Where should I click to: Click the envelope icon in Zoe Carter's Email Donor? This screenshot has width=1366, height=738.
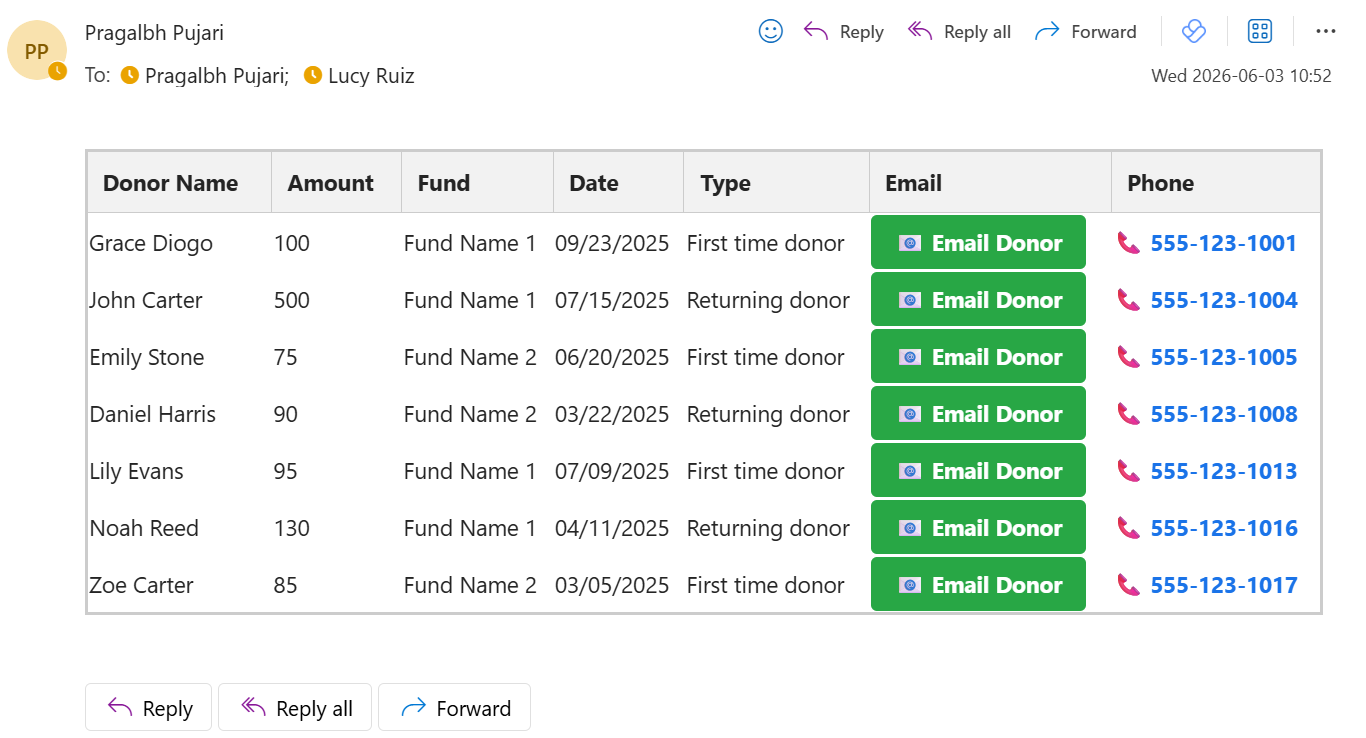tap(910, 585)
